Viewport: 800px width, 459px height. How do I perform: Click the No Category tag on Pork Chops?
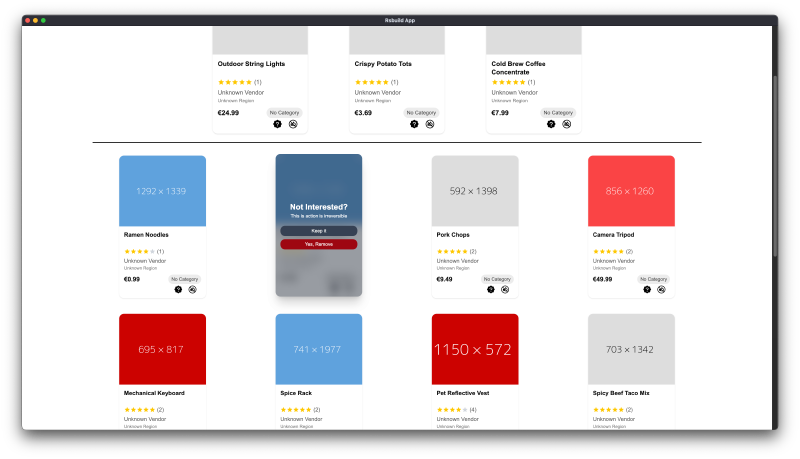pos(497,279)
